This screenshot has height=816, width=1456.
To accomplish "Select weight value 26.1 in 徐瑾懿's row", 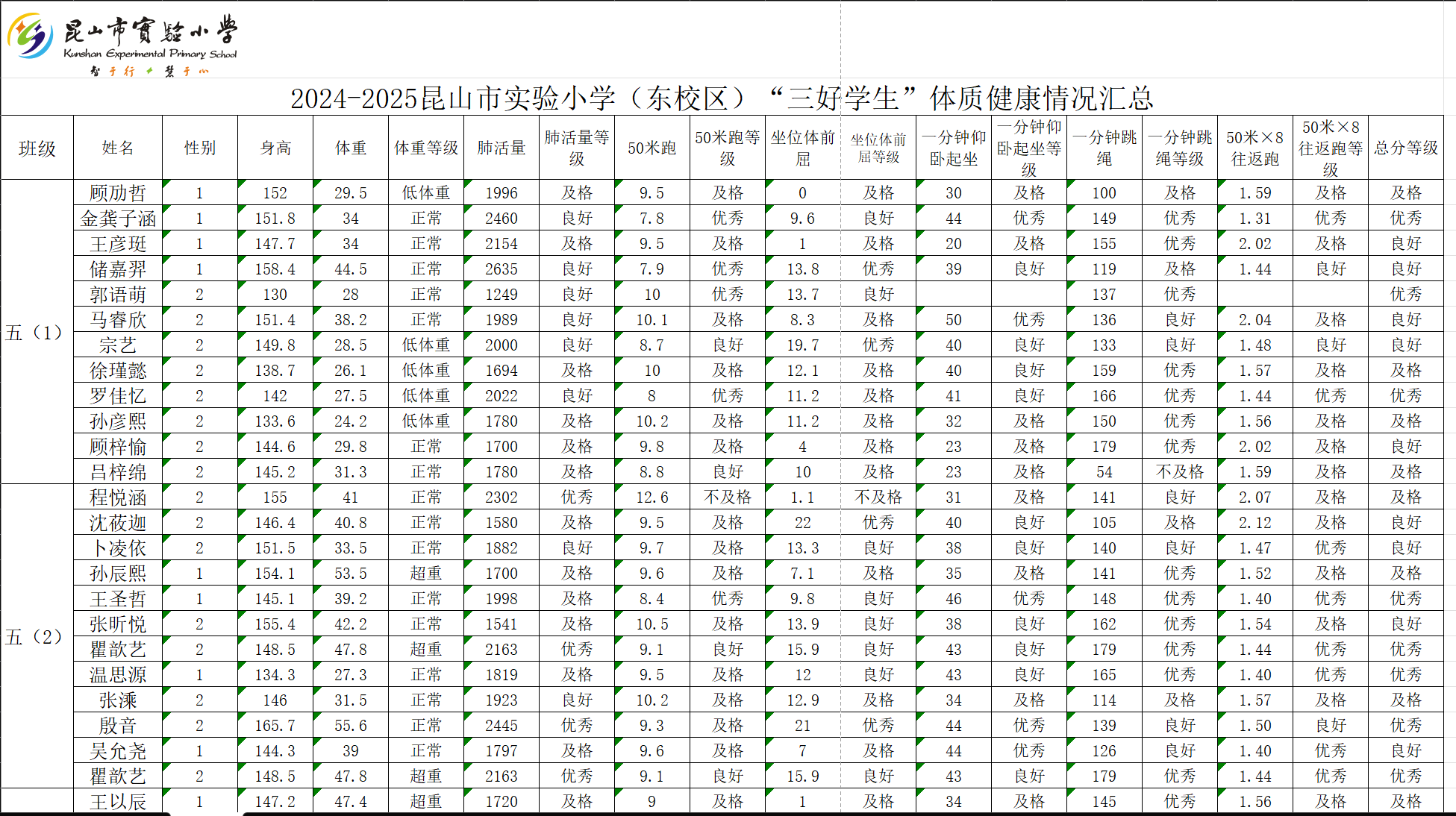I will [351, 371].
